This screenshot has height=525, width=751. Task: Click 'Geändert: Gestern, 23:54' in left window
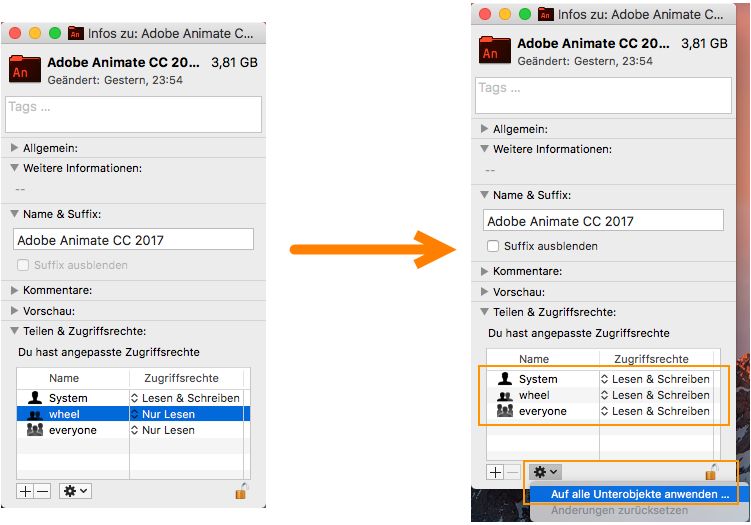[x=115, y=80]
